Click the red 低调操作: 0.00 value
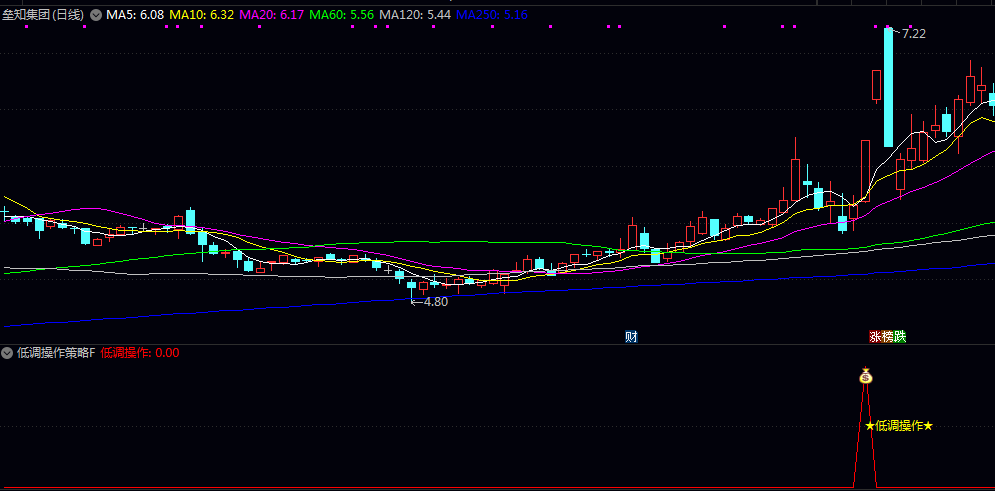 [x=140, y=352]
